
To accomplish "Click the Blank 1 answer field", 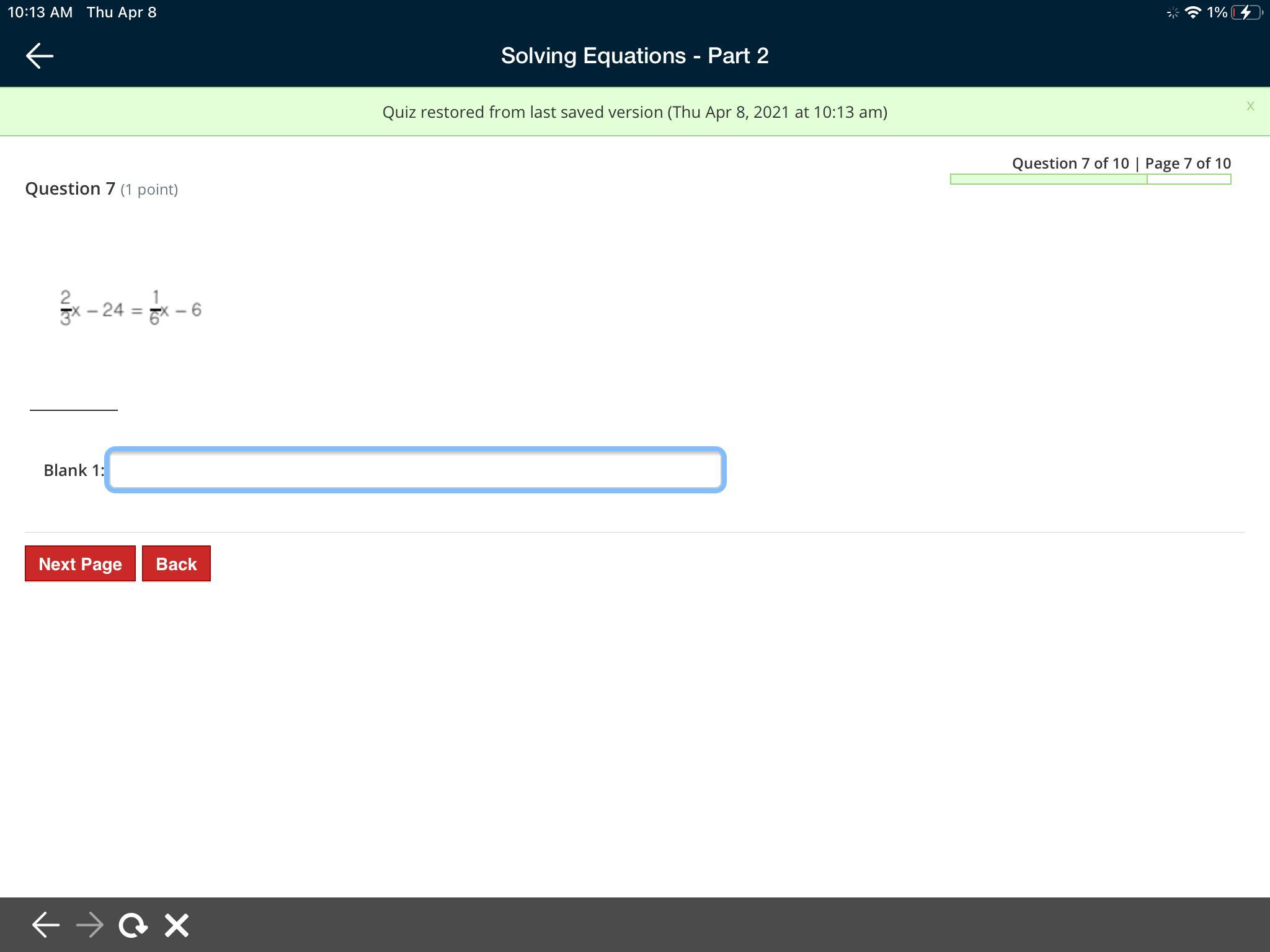I will [x=415, y=470].
